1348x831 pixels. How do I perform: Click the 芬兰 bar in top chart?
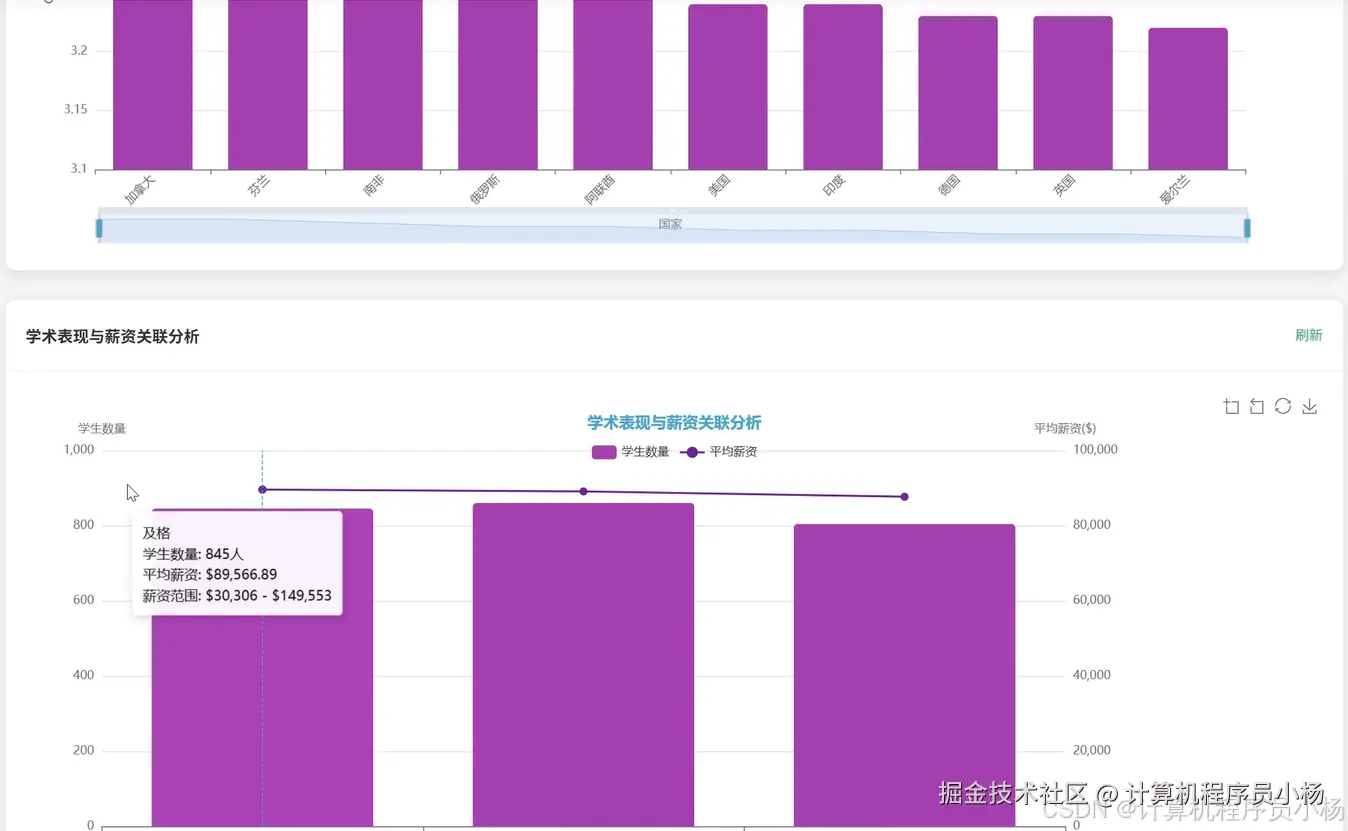point(268,85)
